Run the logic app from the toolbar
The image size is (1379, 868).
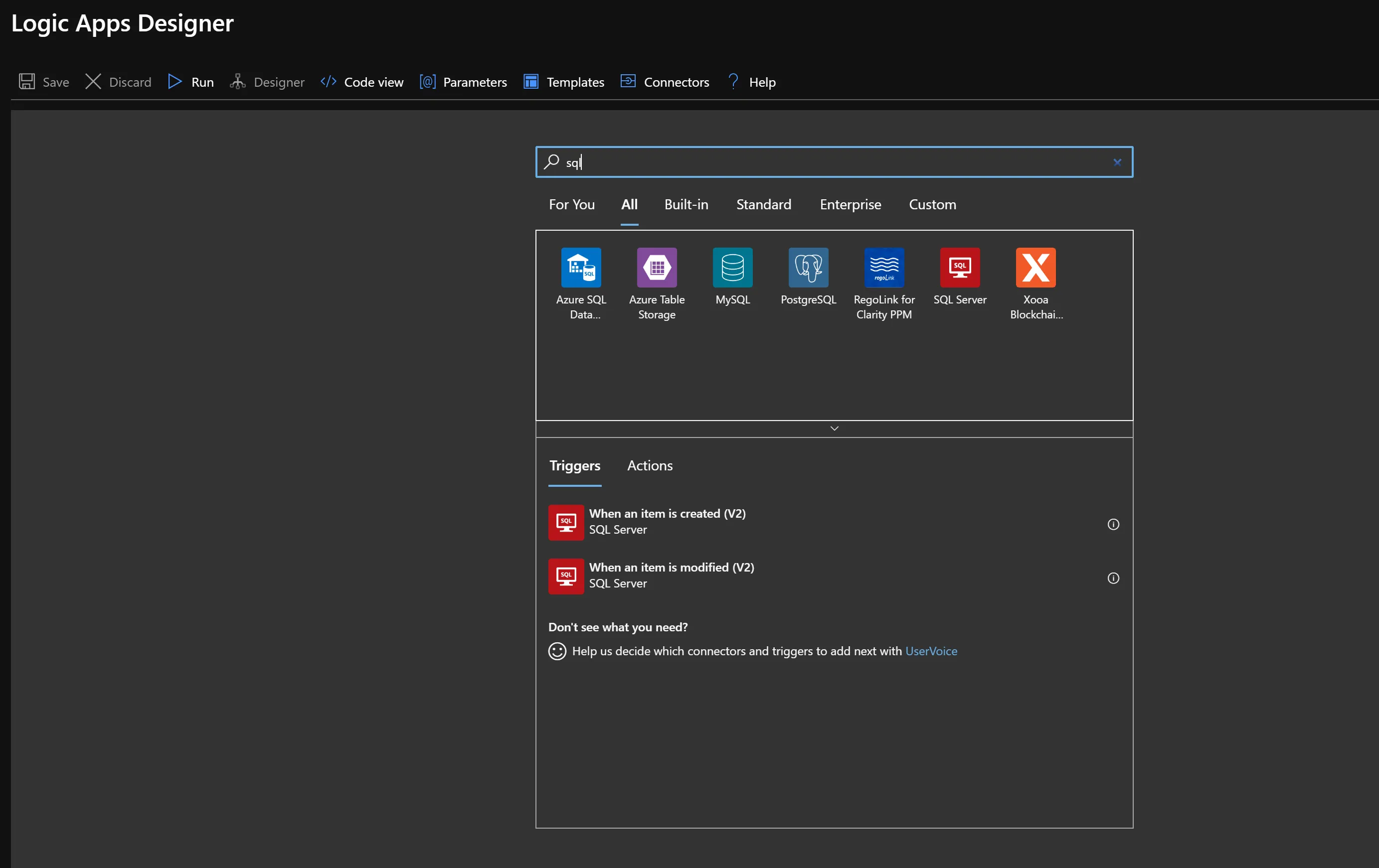point(191,82)
